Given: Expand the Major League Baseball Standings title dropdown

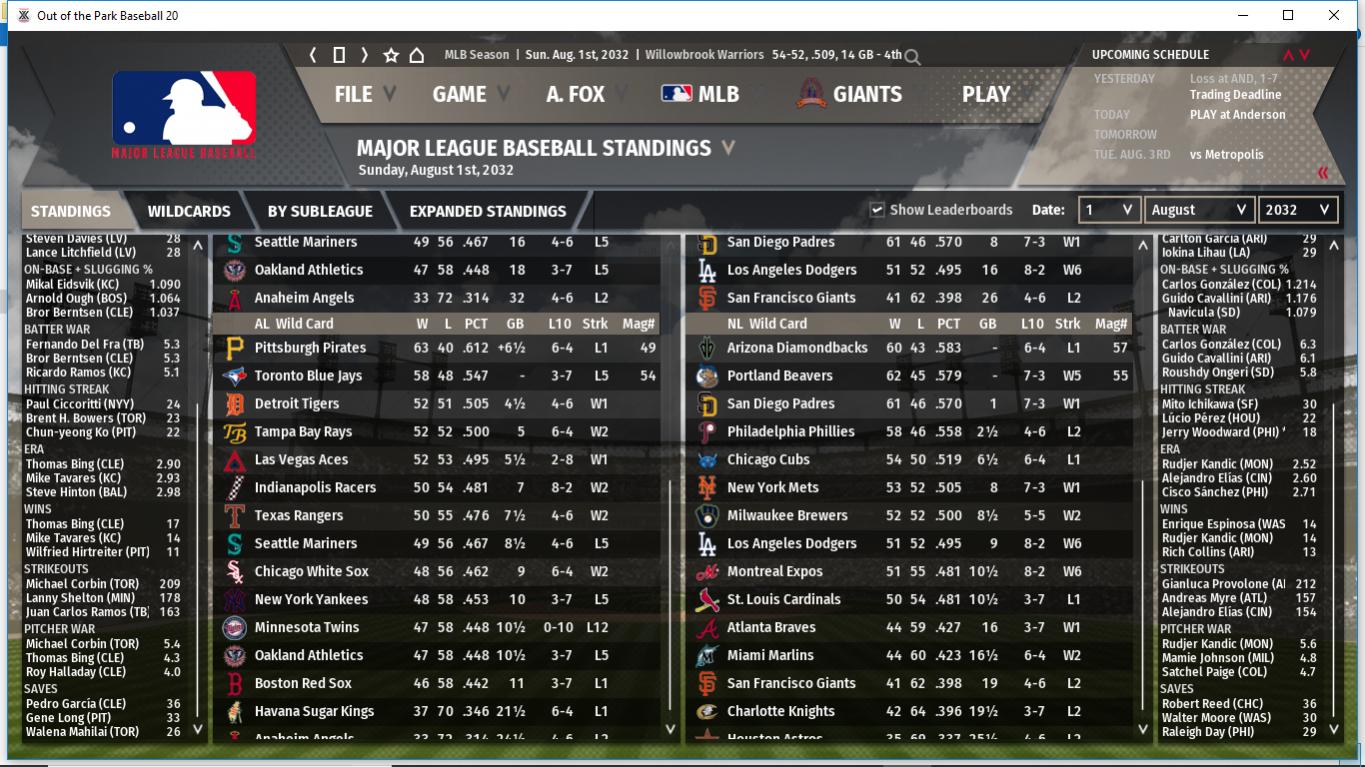Looking at the screenshot, I should point(728,148).
